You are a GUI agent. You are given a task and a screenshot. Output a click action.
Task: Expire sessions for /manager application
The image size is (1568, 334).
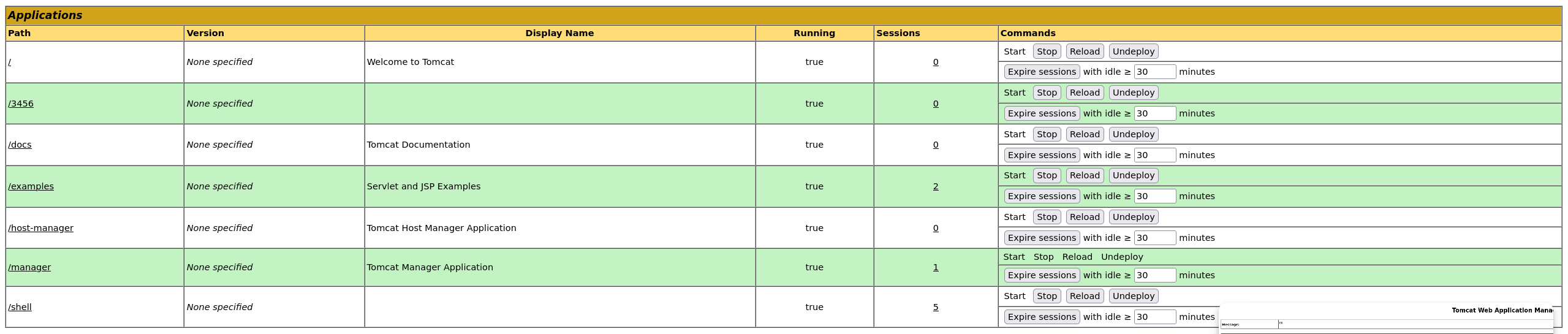(x=1042, y=275)
